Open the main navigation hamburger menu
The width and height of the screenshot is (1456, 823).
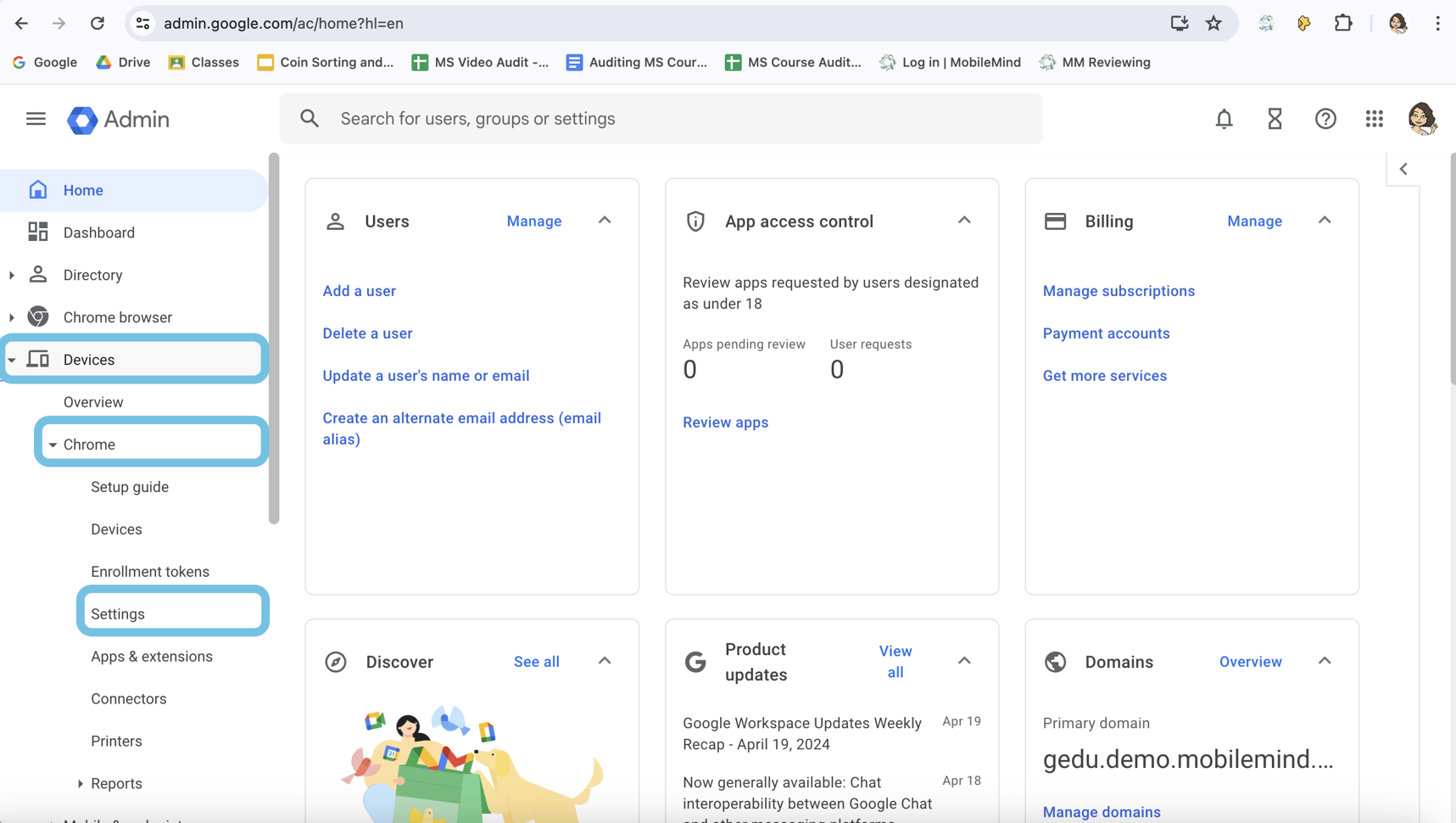(36, 119)
